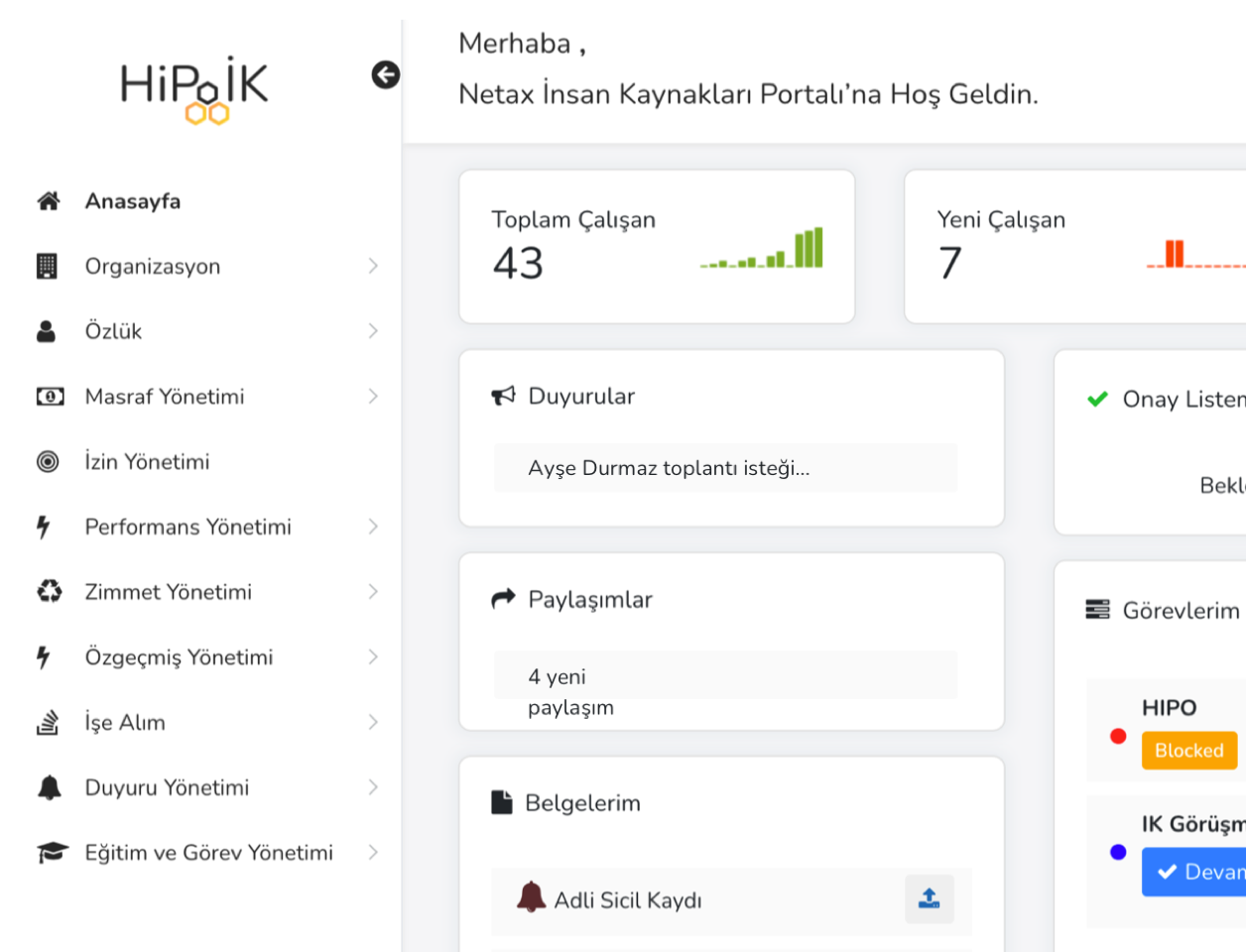The image size is (1246, 952).
Task: Click the orange Blocked status button
Action: [x=1189, y=751]
